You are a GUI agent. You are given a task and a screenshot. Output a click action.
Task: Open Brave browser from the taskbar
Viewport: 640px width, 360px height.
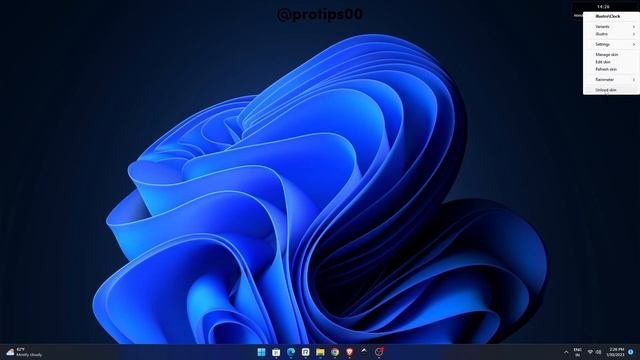click(349, 352)
